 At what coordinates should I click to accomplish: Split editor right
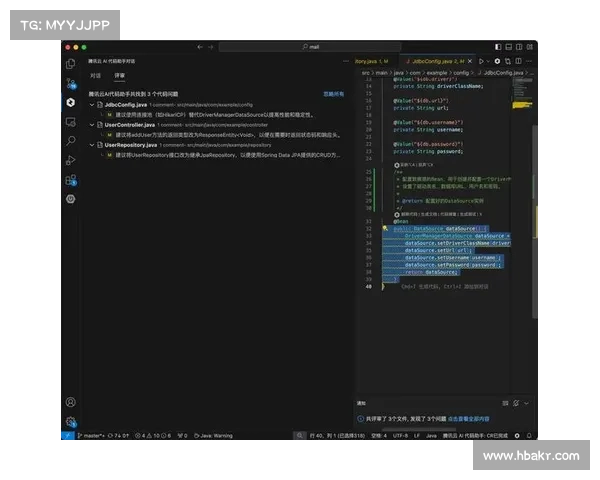pyautogui.click(x=518, y=61)
